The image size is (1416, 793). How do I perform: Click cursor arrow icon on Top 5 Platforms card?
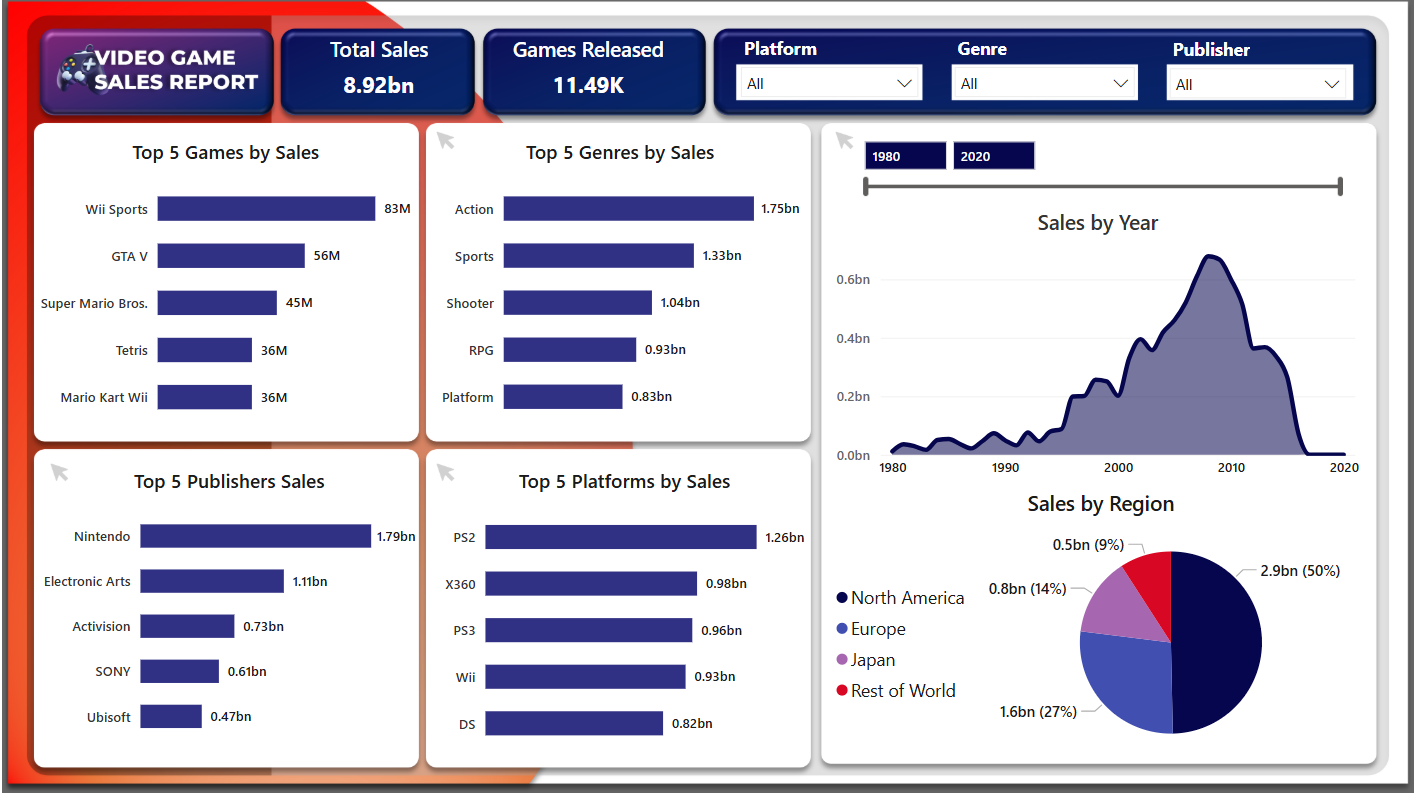446,472
